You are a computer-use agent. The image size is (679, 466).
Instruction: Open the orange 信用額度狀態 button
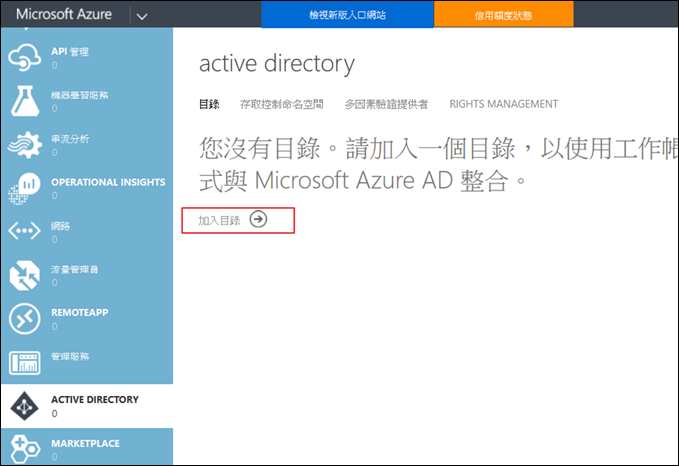[504, 15]
